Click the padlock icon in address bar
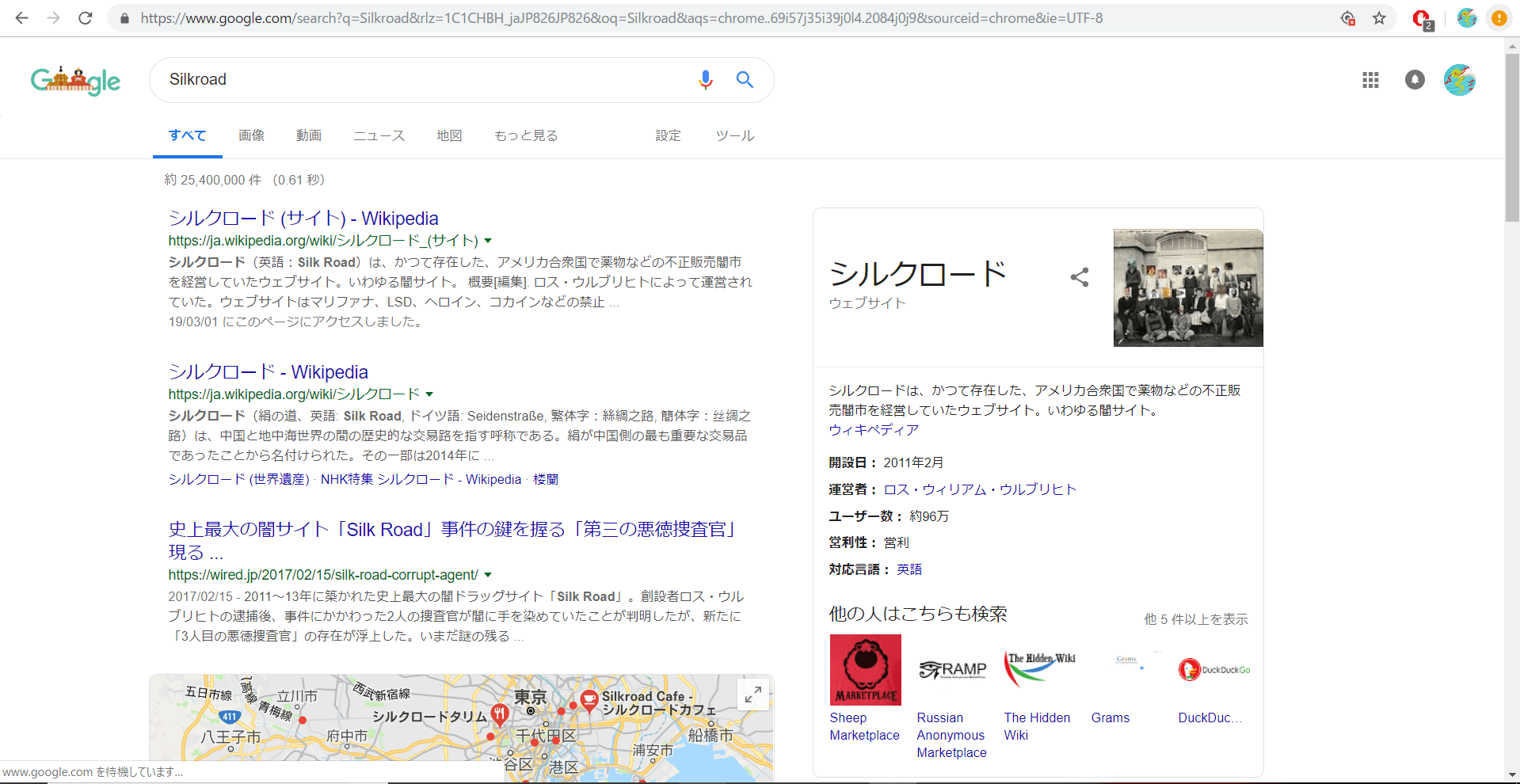 pyautogui.click(x=124, y=17)
